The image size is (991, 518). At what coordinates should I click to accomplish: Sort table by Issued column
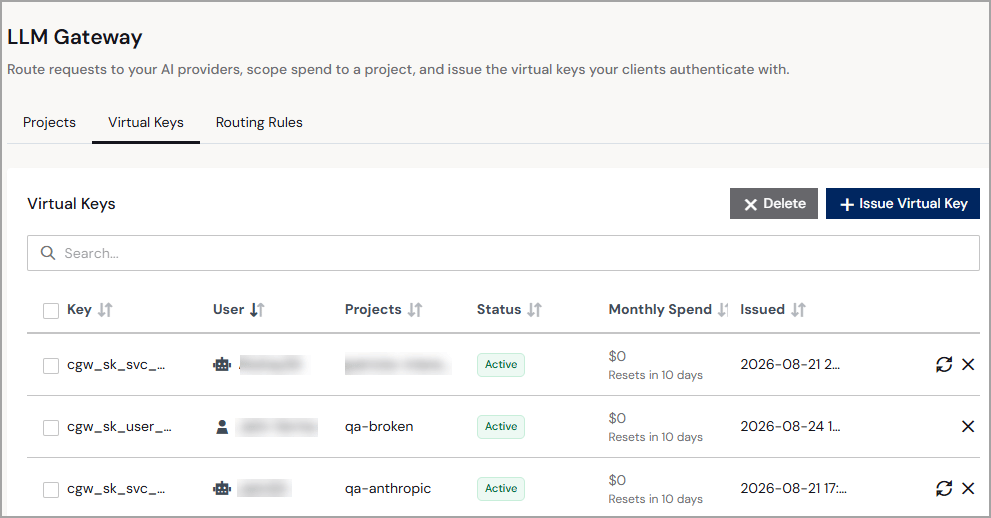coord(799,310)
